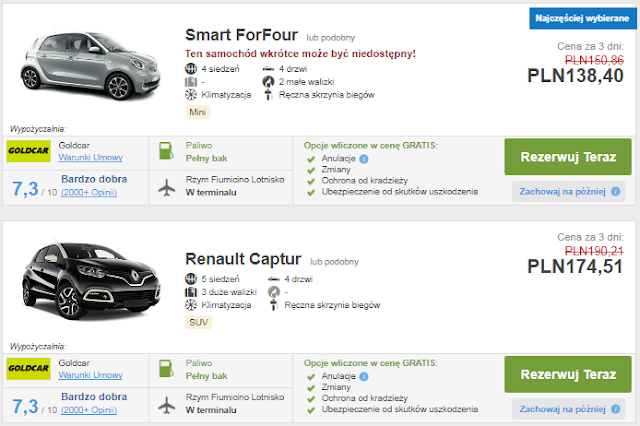Click the info icon beside Anulacje for Renault Captur
The width and height of the screenshot is (640, 426).
click(364, 376)
